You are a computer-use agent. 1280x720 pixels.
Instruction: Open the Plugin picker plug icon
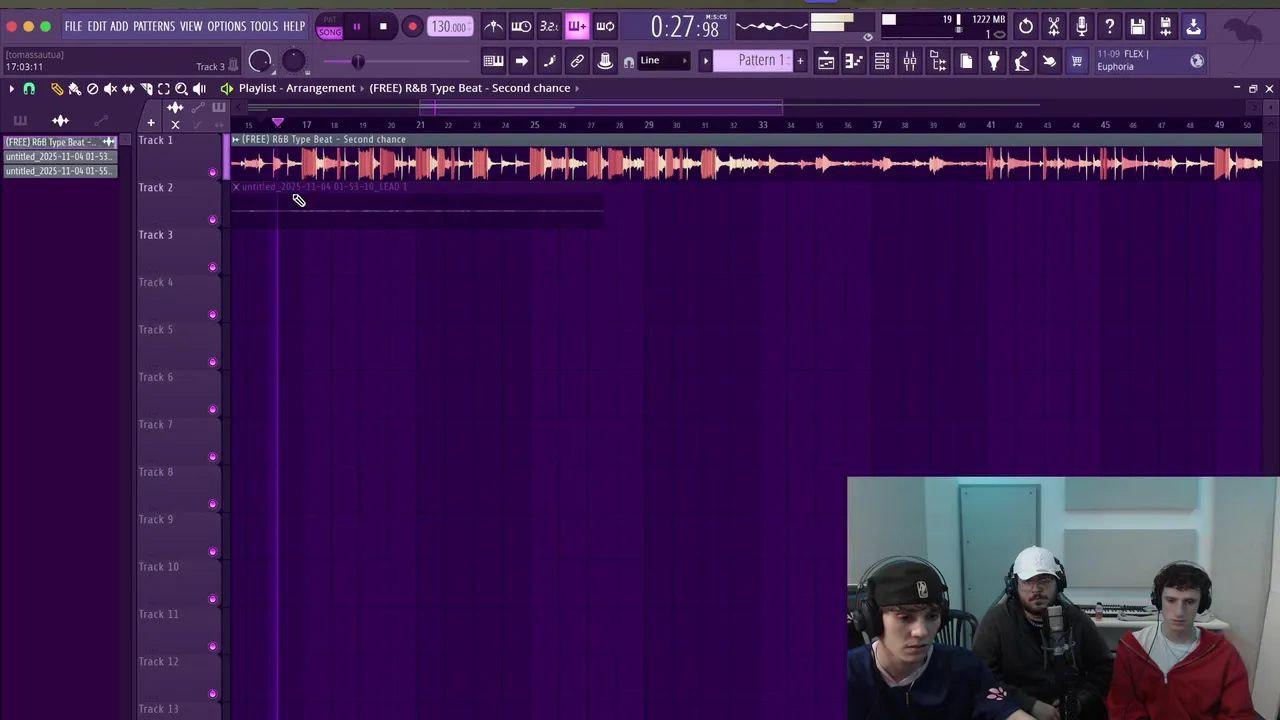coord(994,62)
